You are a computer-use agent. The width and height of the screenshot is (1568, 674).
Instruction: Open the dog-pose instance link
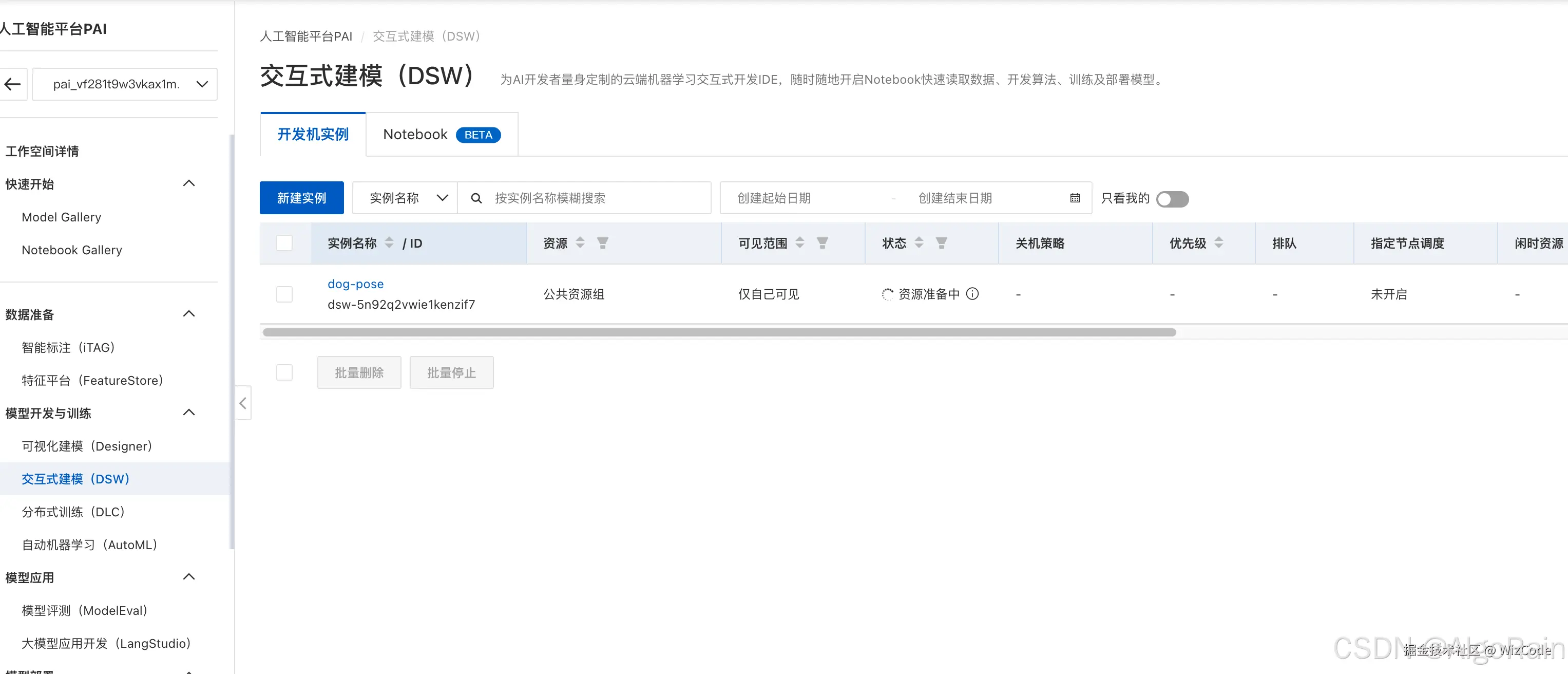pos(355,284)
